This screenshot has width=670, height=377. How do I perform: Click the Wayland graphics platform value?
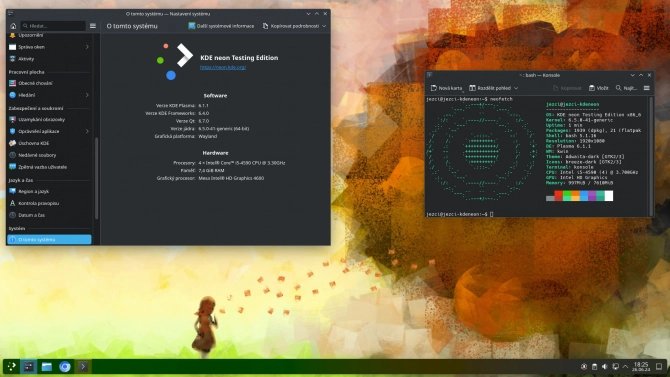[x=208, y=136]
